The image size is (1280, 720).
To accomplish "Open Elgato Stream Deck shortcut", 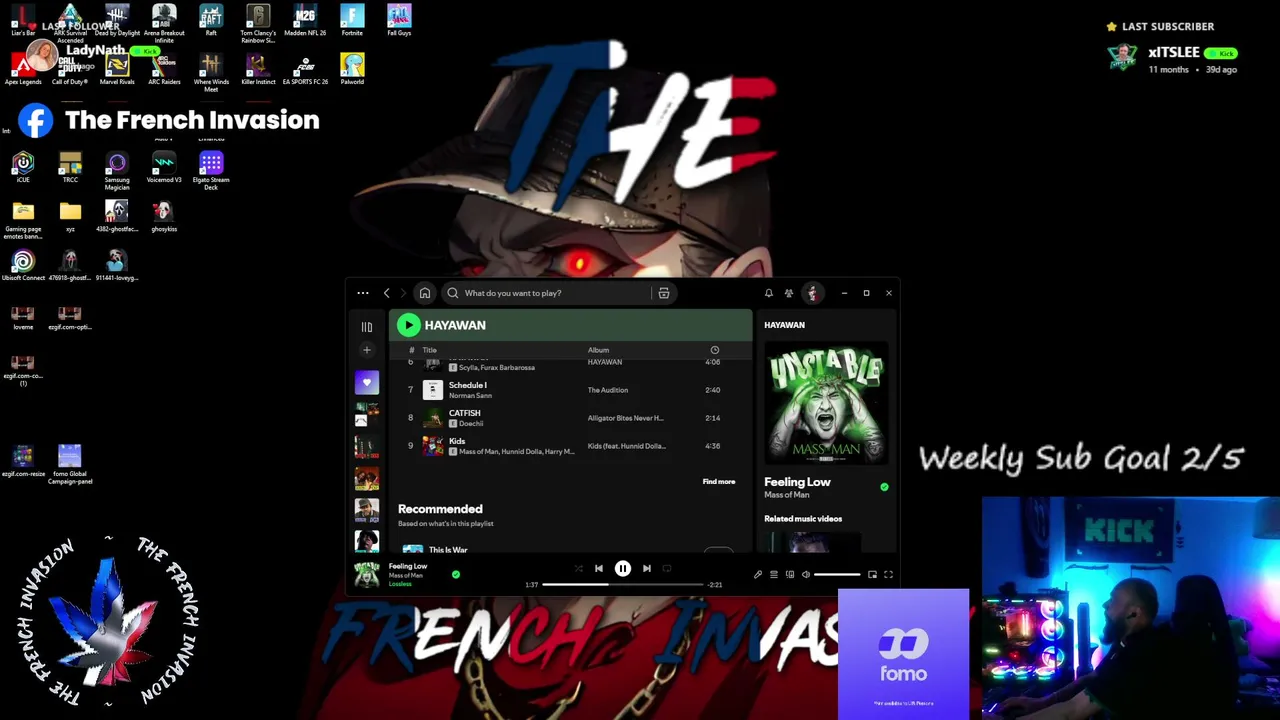I will (x=211, y=170).
